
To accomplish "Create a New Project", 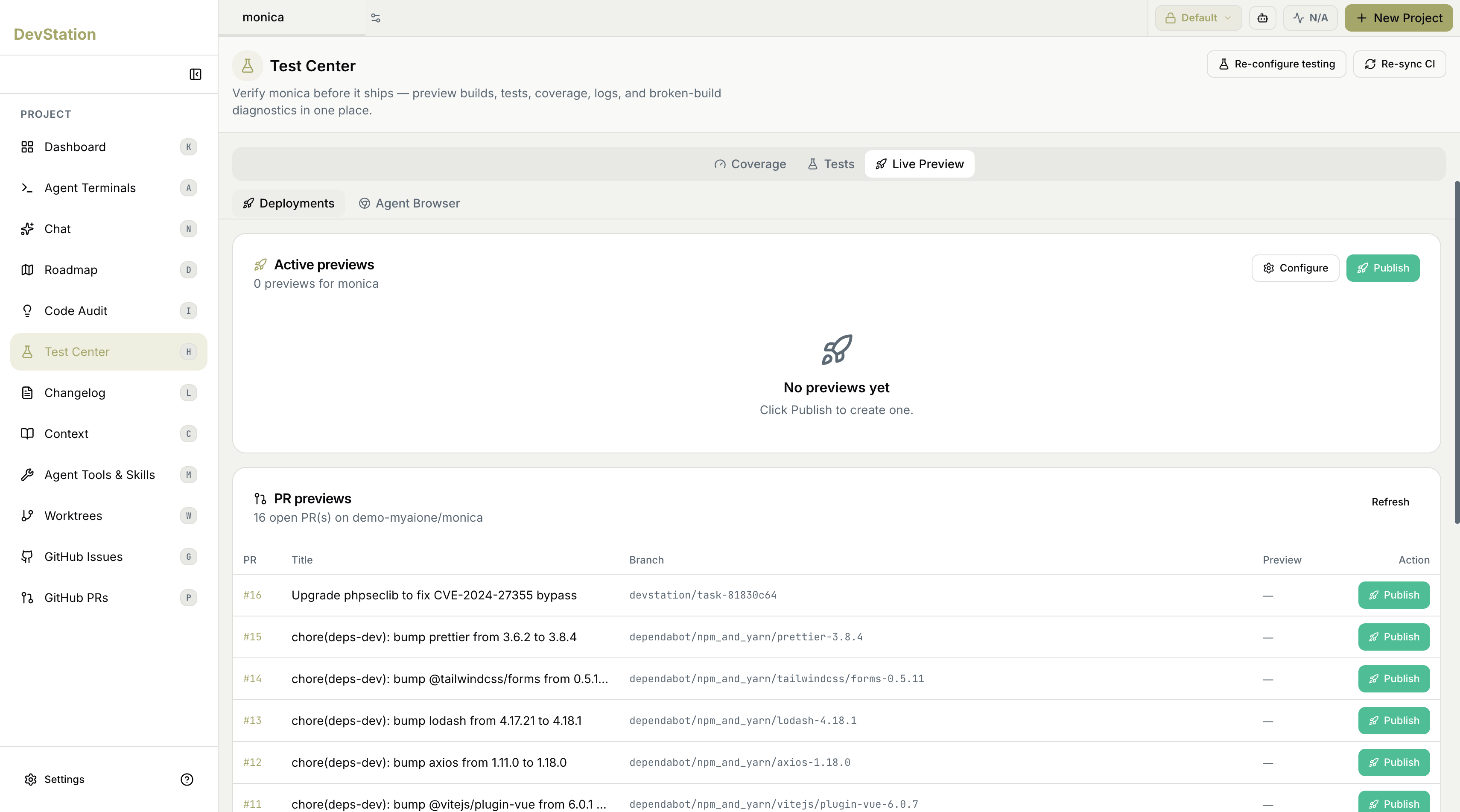I will [1399, 18].
